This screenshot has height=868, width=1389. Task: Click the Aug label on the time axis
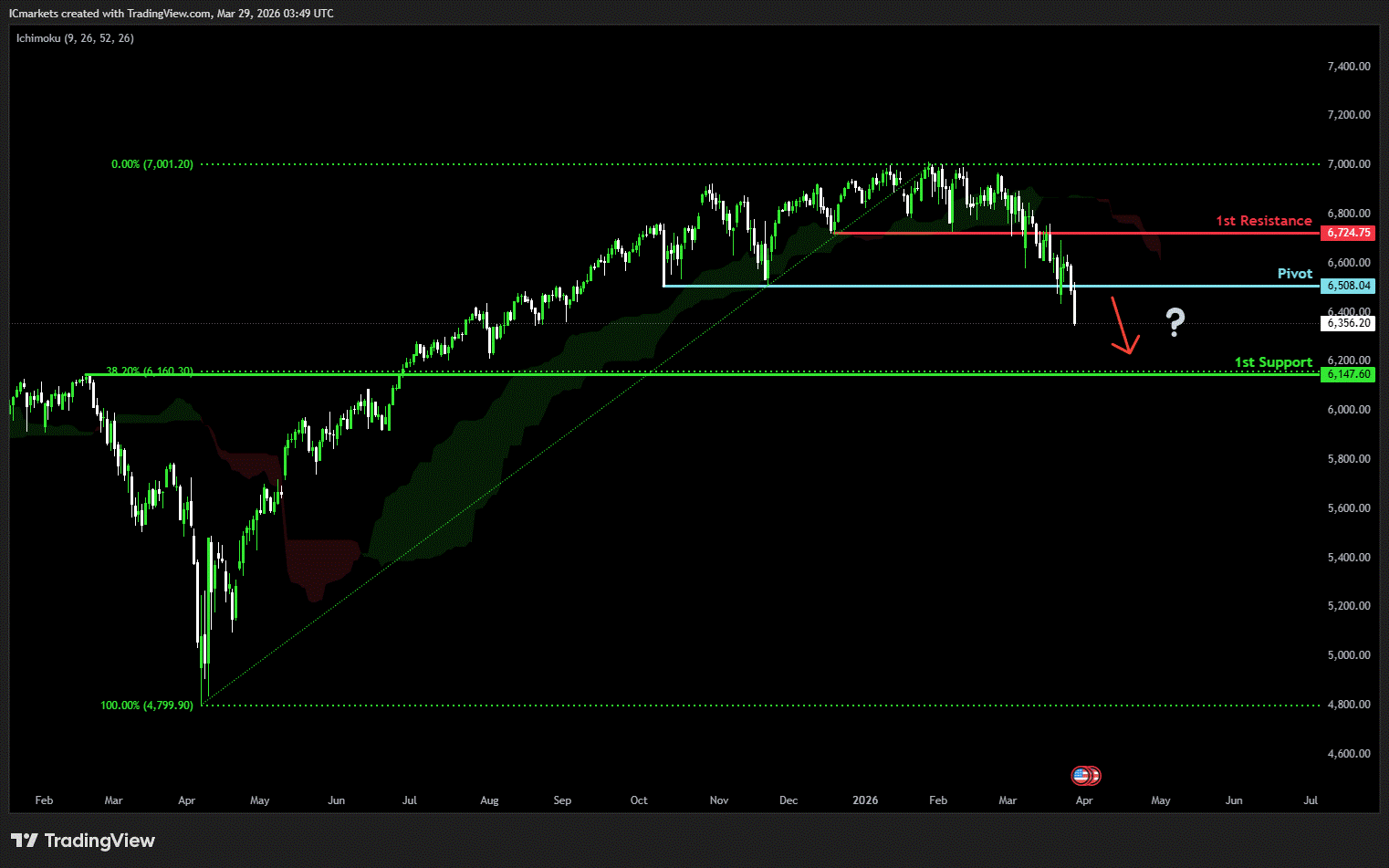pyautogui.click(x=489, y=800)
